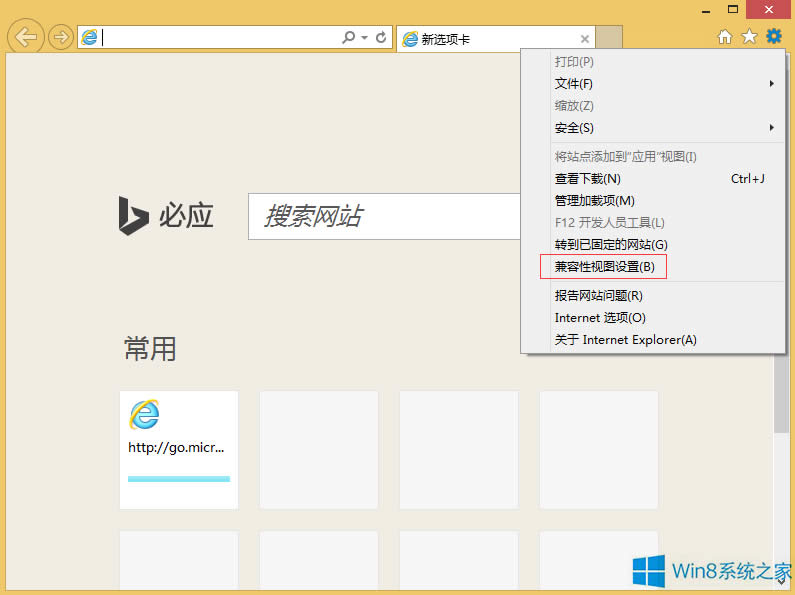
Task: Click 关于 Internet Explorer(A)
Action: point(625,340)
